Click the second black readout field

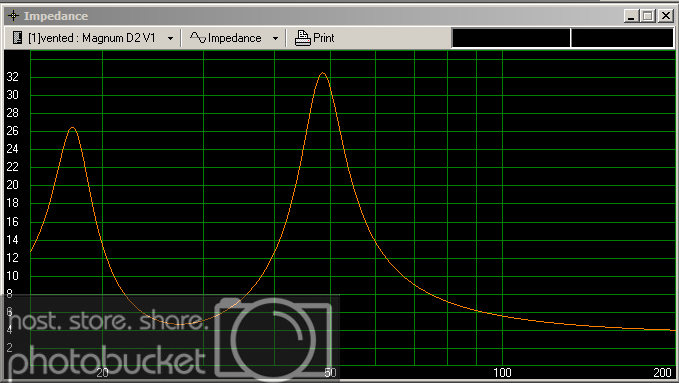(x=622, y=38)
